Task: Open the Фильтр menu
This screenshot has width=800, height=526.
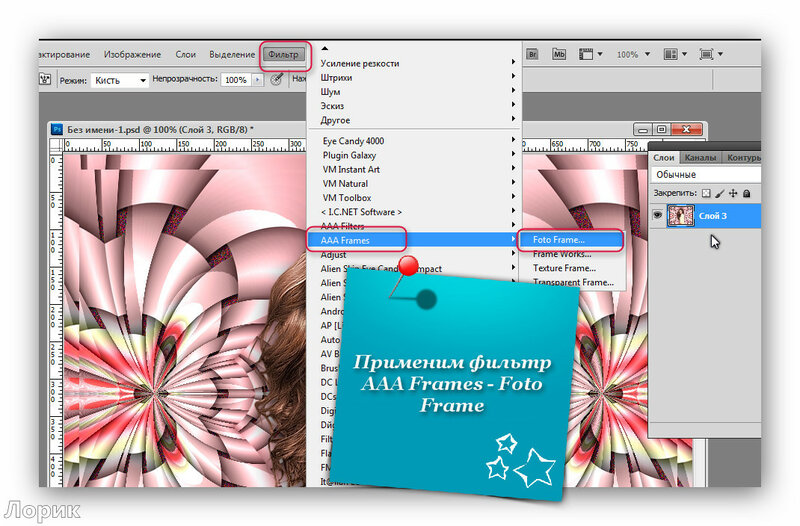Action: [284, 54]
